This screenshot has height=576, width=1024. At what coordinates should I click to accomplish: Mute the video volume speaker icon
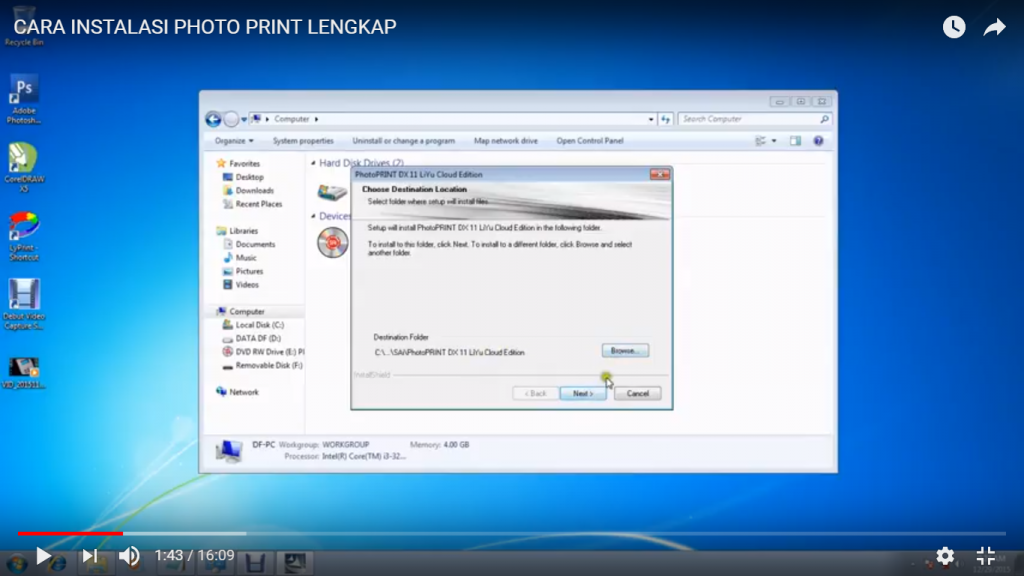click(x=129, y=556)
